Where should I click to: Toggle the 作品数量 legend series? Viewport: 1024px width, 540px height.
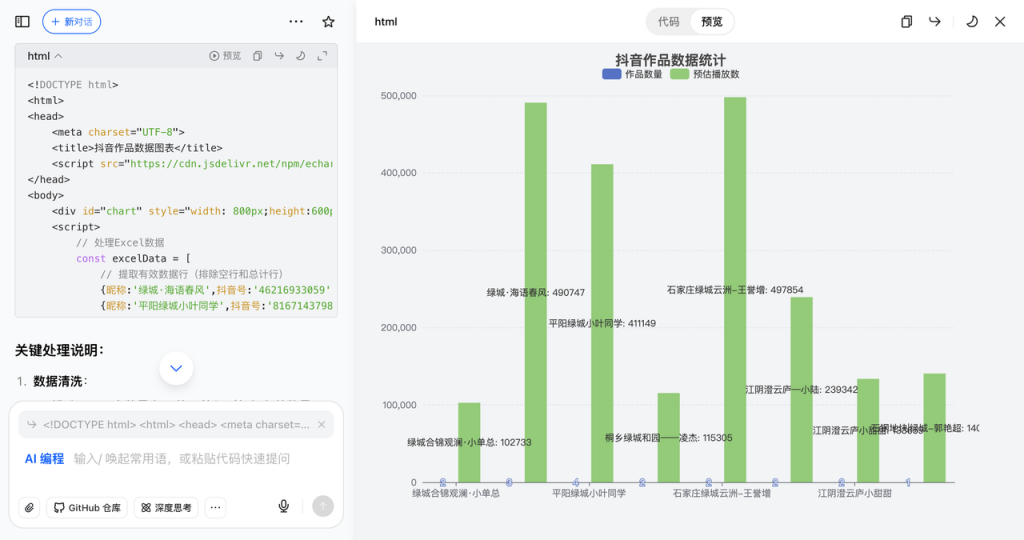(632, 74)
